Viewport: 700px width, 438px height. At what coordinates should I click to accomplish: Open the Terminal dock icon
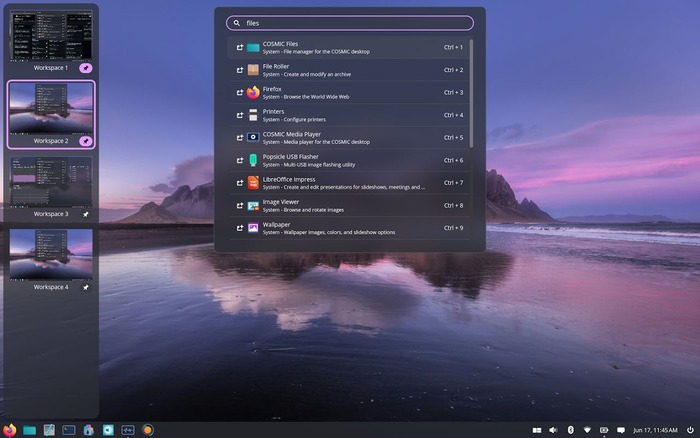tap(69, 430)
